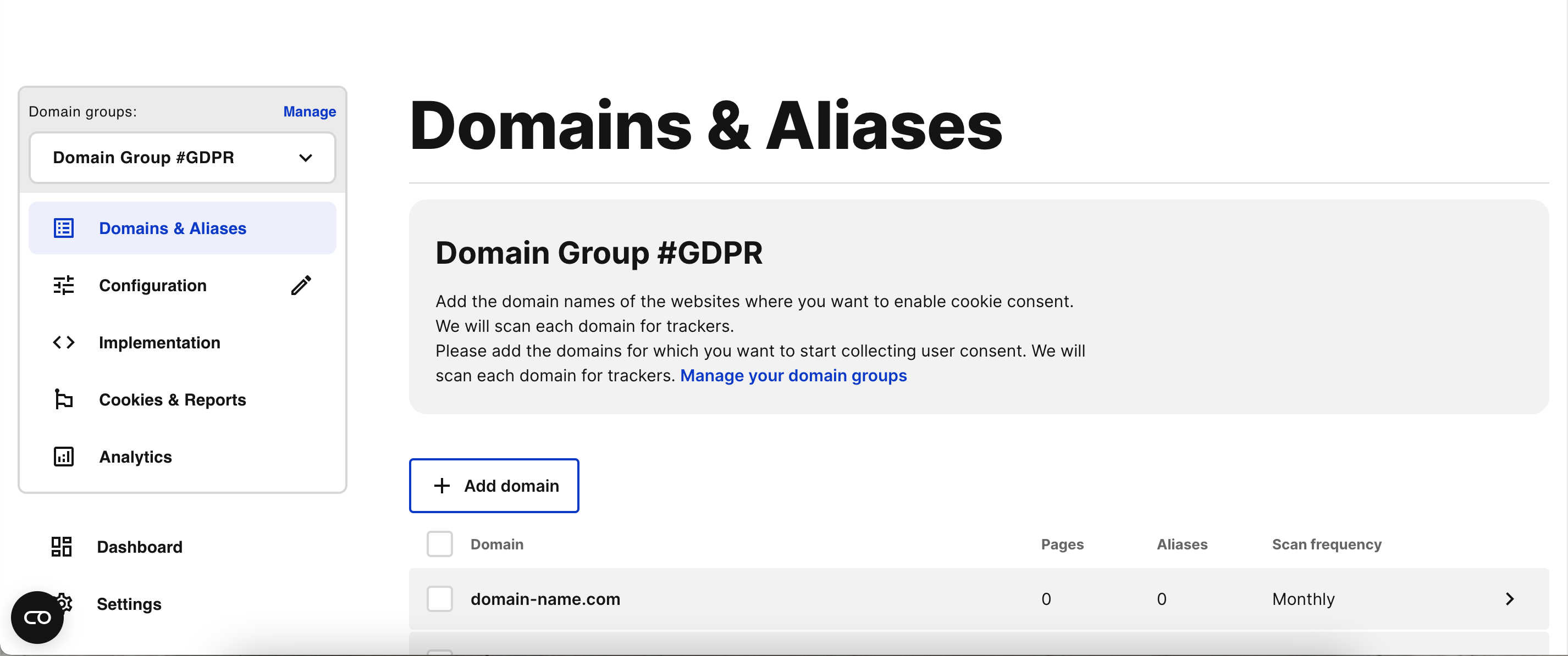Tick the select-all checkbox in Domain header
The image size is (1568, 656).
[439, 544]
